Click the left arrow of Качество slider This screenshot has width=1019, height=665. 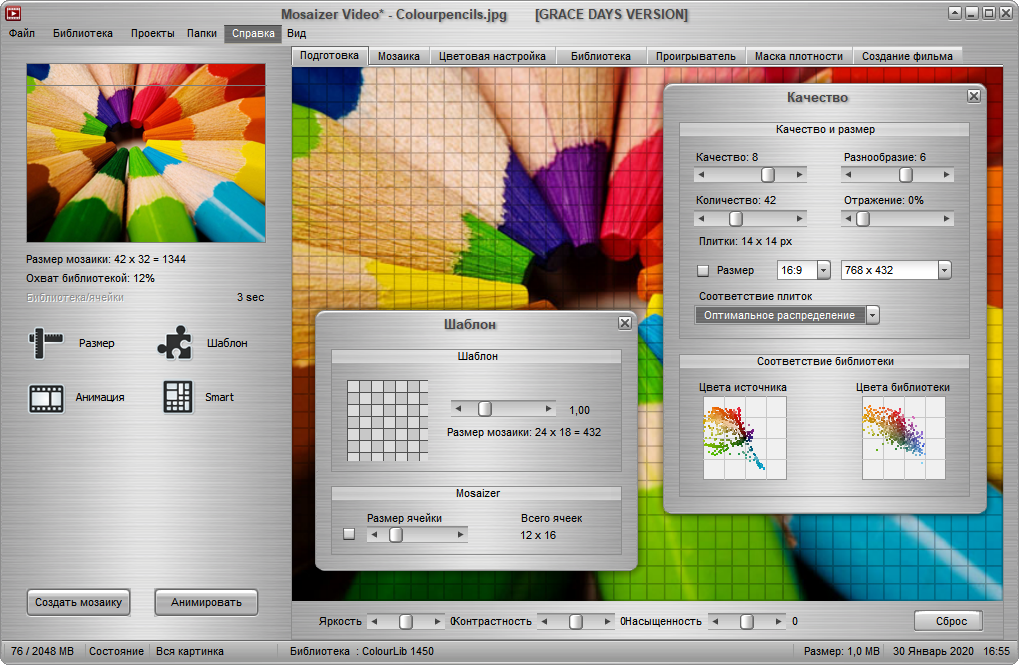701,175
